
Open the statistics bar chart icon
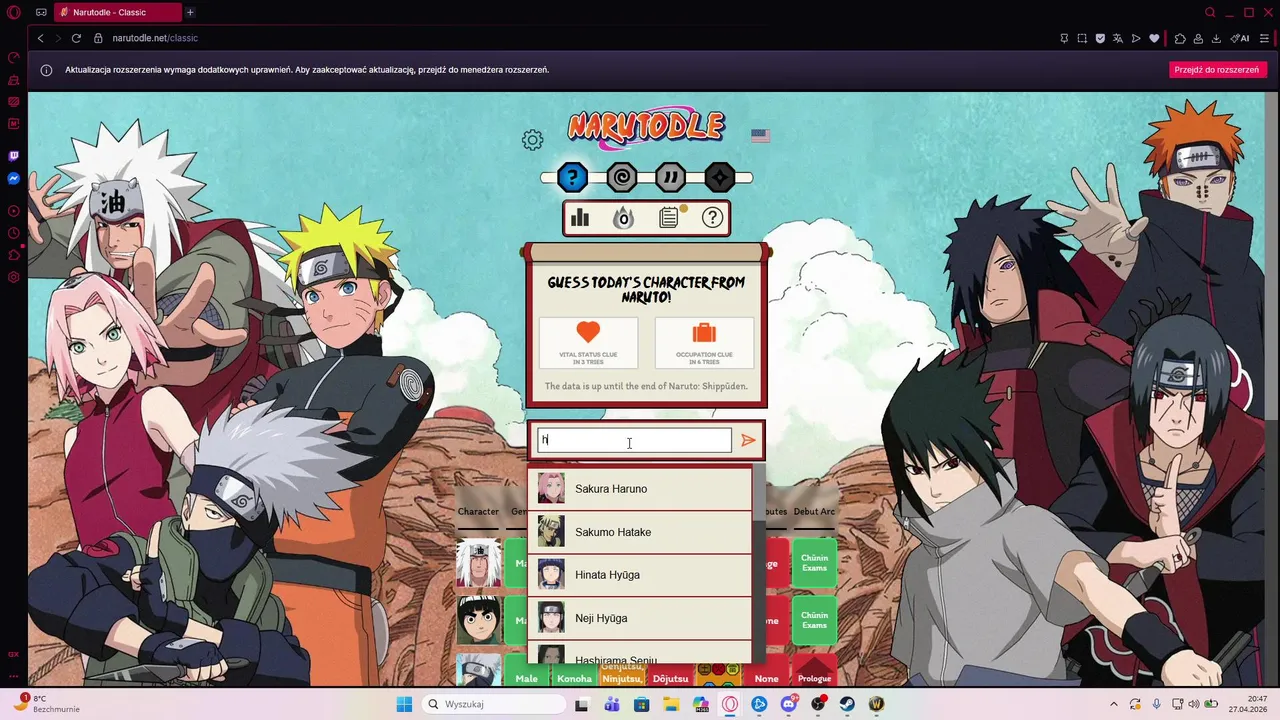pyautogui.click(x=579, y=217)
